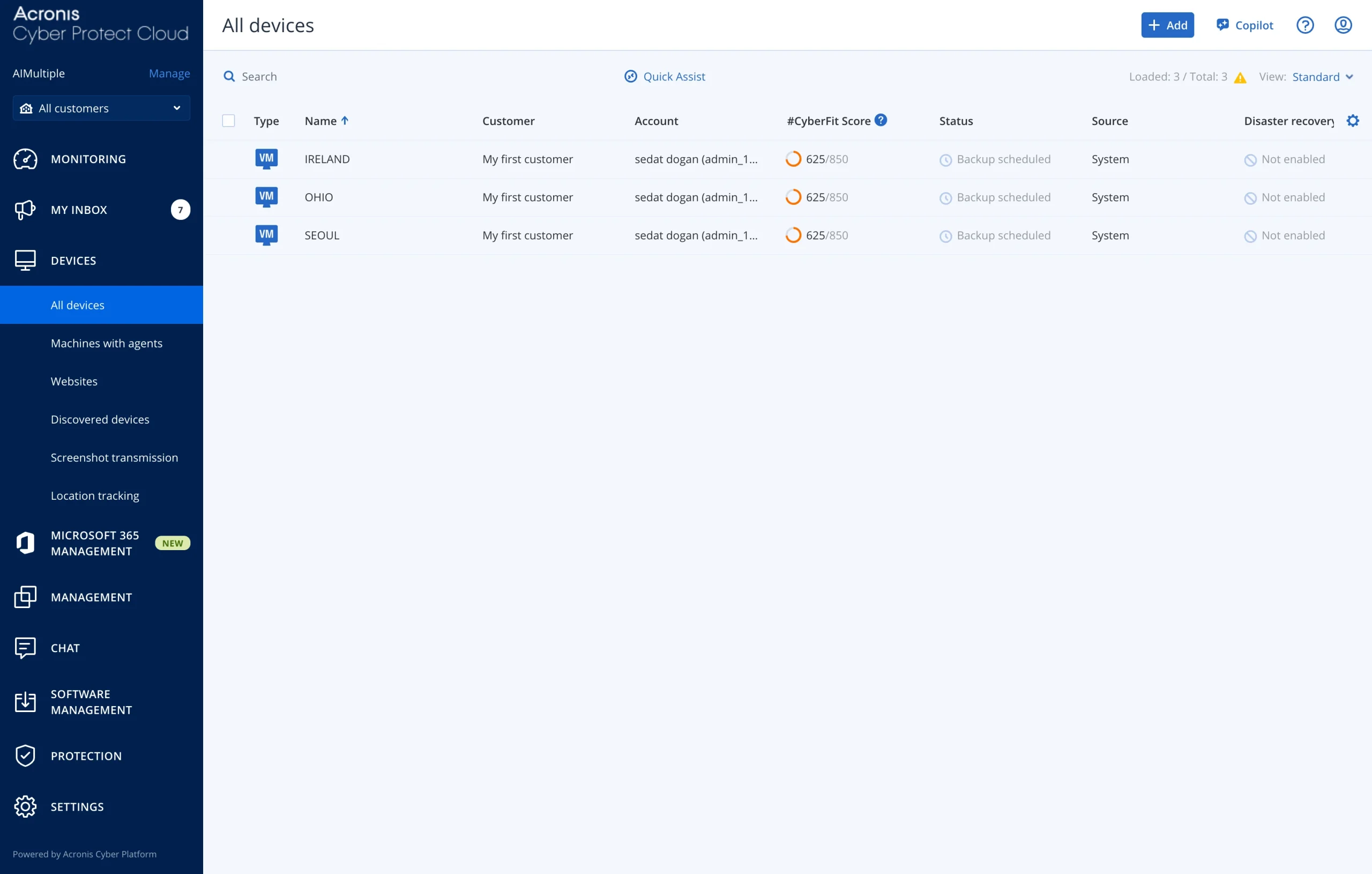Click the Quick Assist link text

[674, 76]
